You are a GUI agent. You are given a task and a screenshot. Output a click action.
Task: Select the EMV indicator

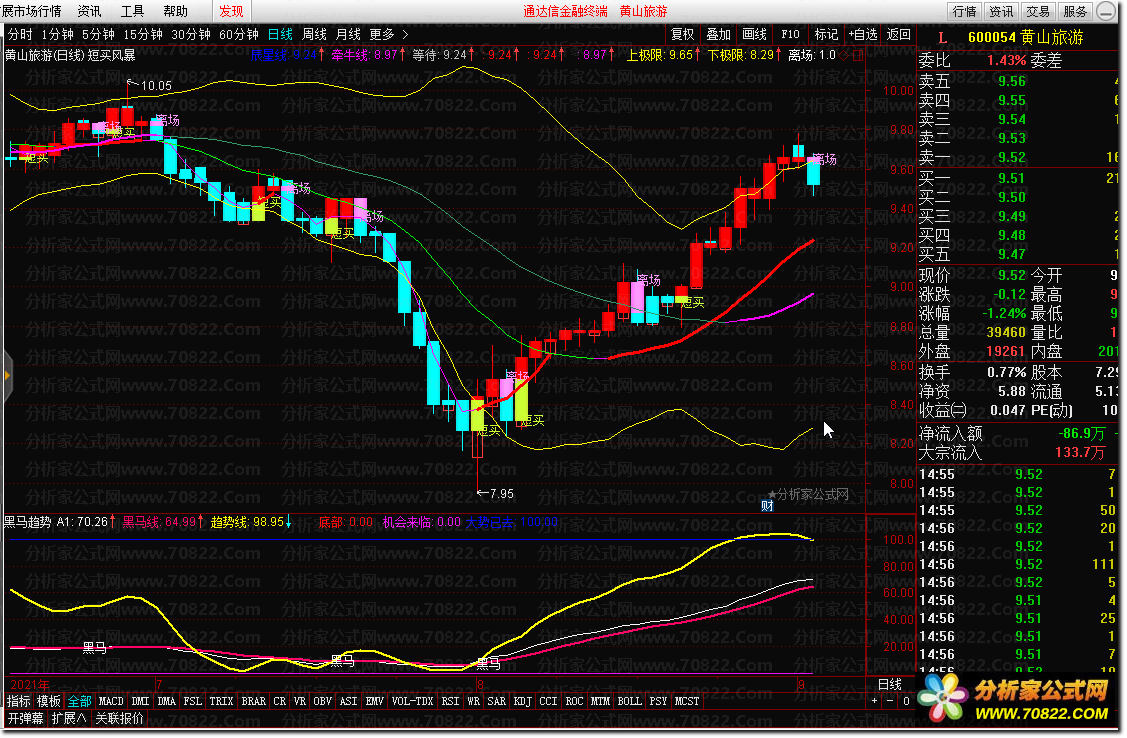pos(374,701)
